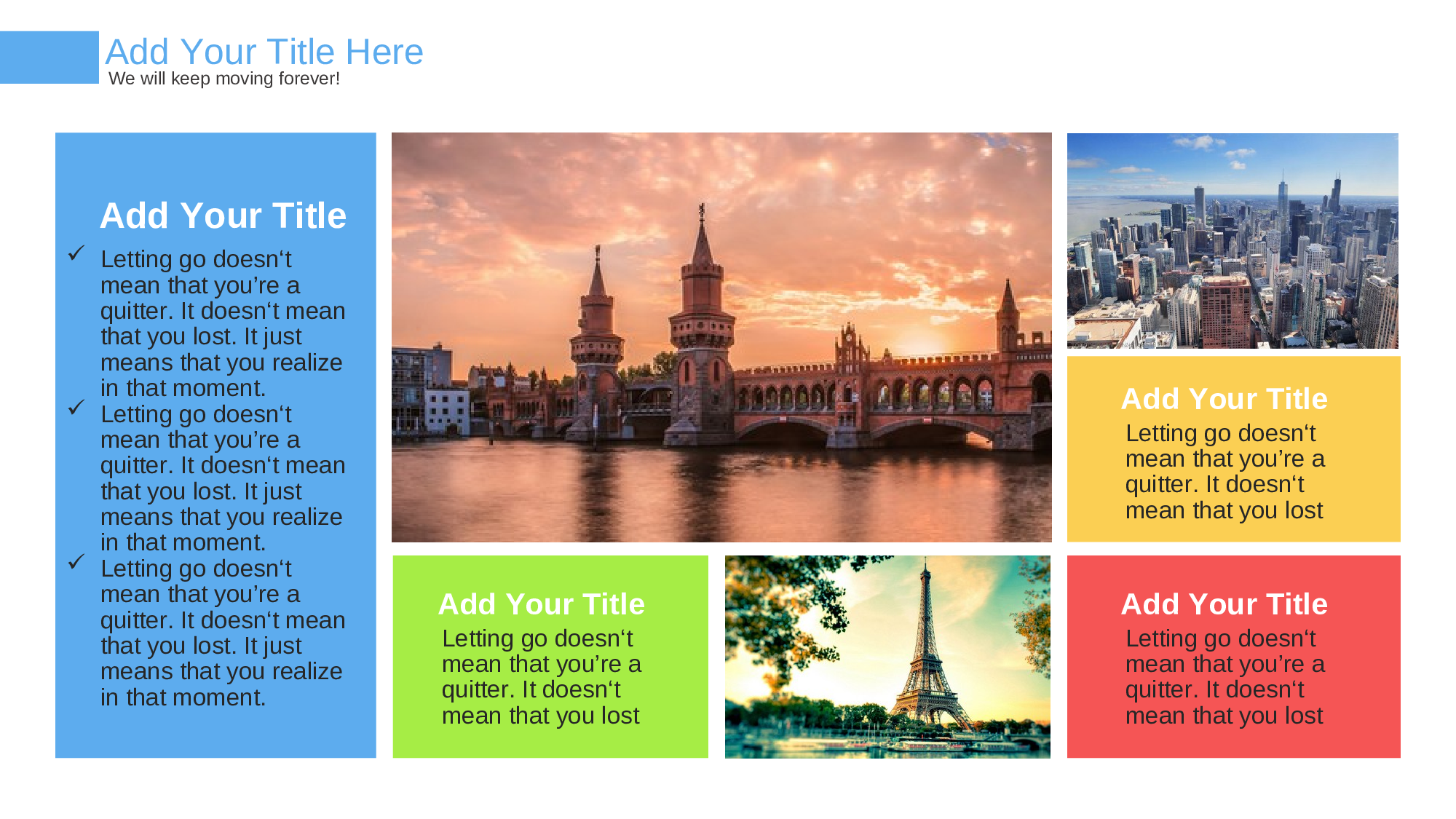The width and height of the screenshot is (1456, 819).
Task: Click third bullet paragraph in blue panel
Action: click(221, 632)
